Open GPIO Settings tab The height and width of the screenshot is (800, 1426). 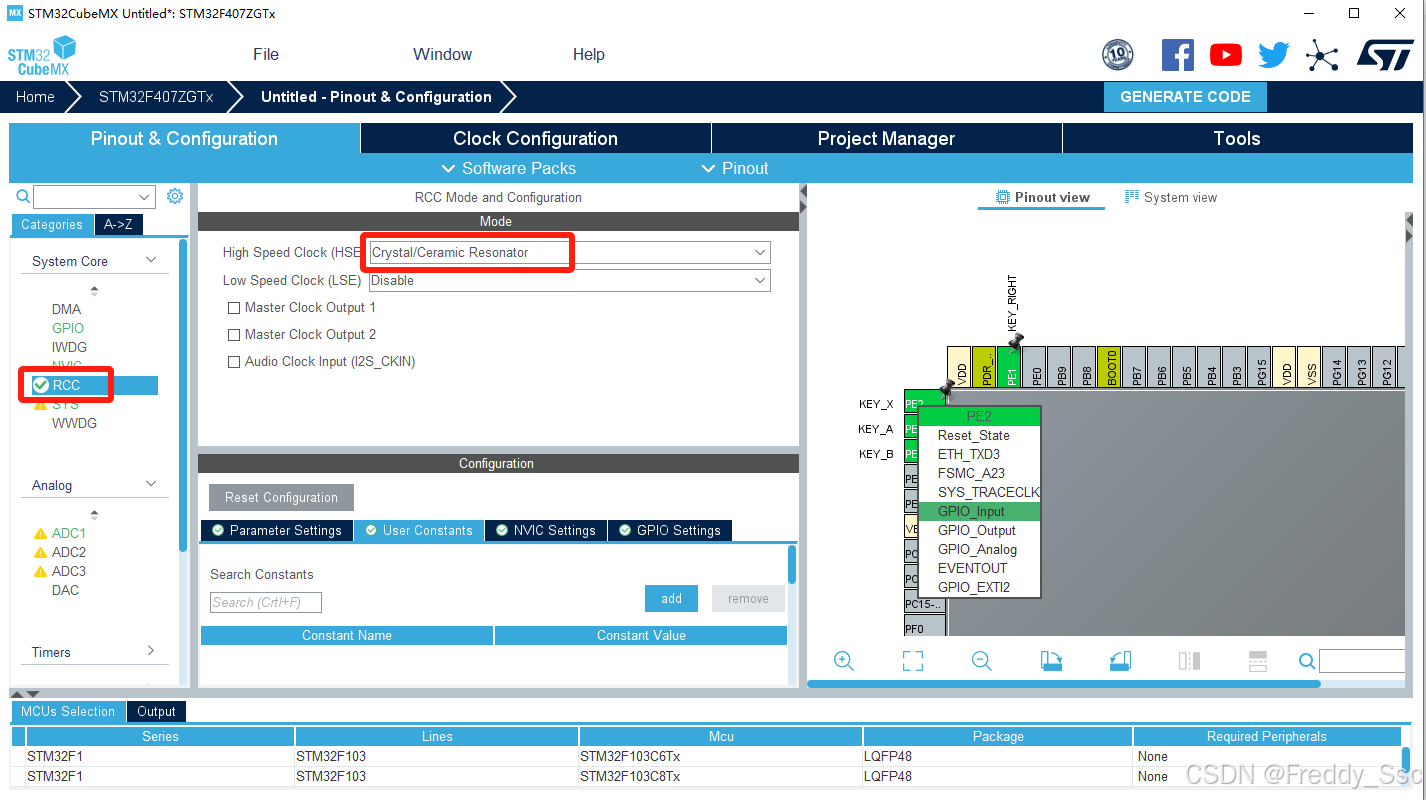tap(670, 531)
